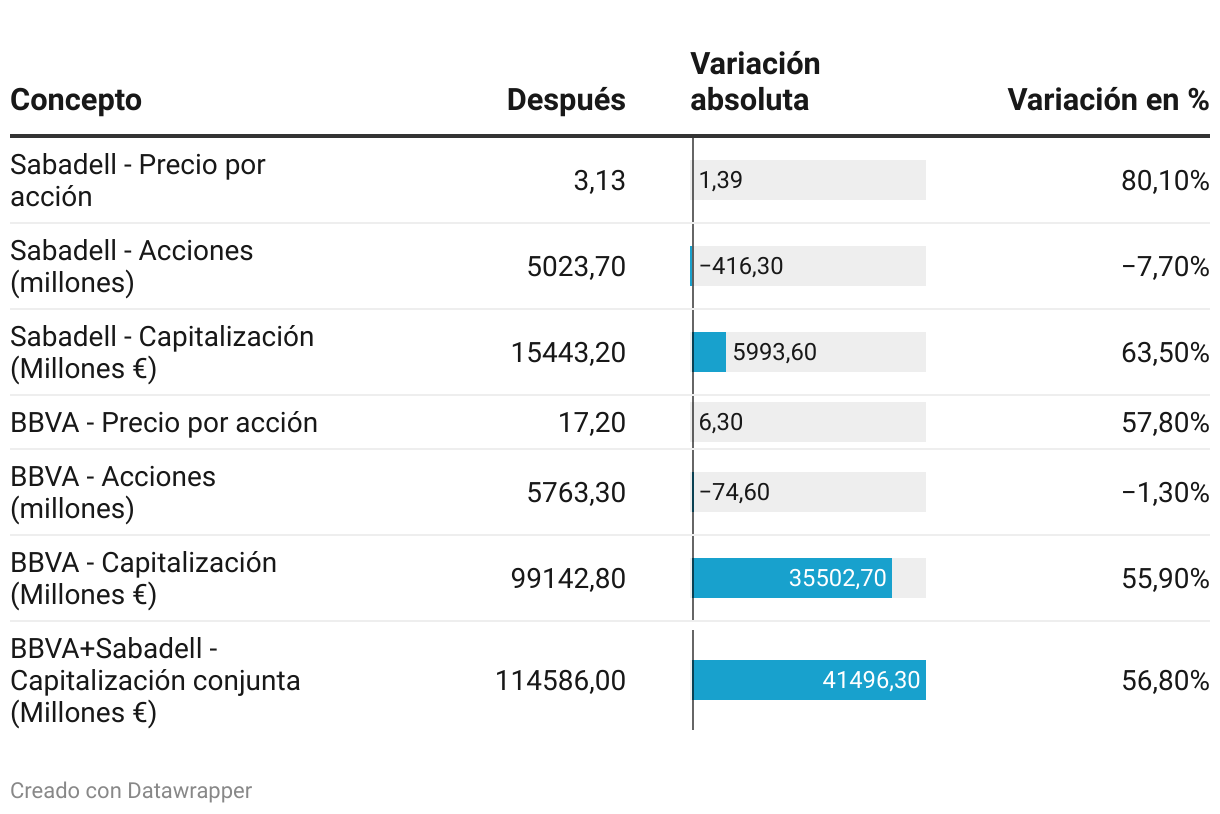Click the Concepto column header
Image resolution: width=1220 pixels, height=814 pixels.
click(x=76, y=100)
